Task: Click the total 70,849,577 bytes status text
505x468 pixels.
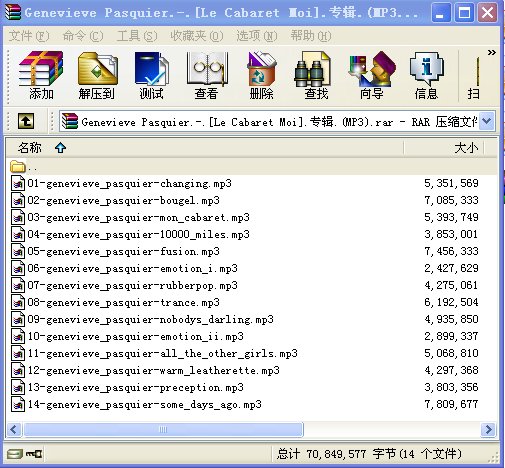Action: coord(369,454)
